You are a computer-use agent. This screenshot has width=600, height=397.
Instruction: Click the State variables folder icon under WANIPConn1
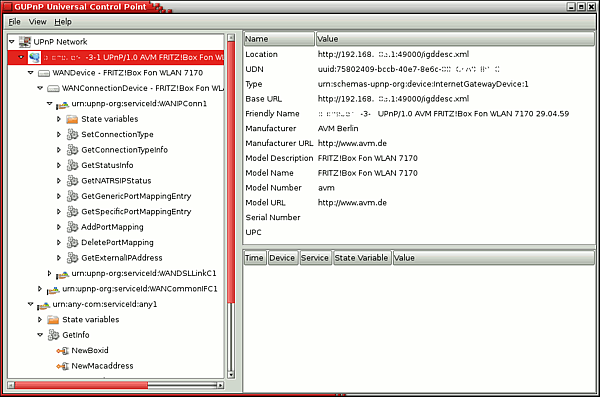(x=72, y=119)
